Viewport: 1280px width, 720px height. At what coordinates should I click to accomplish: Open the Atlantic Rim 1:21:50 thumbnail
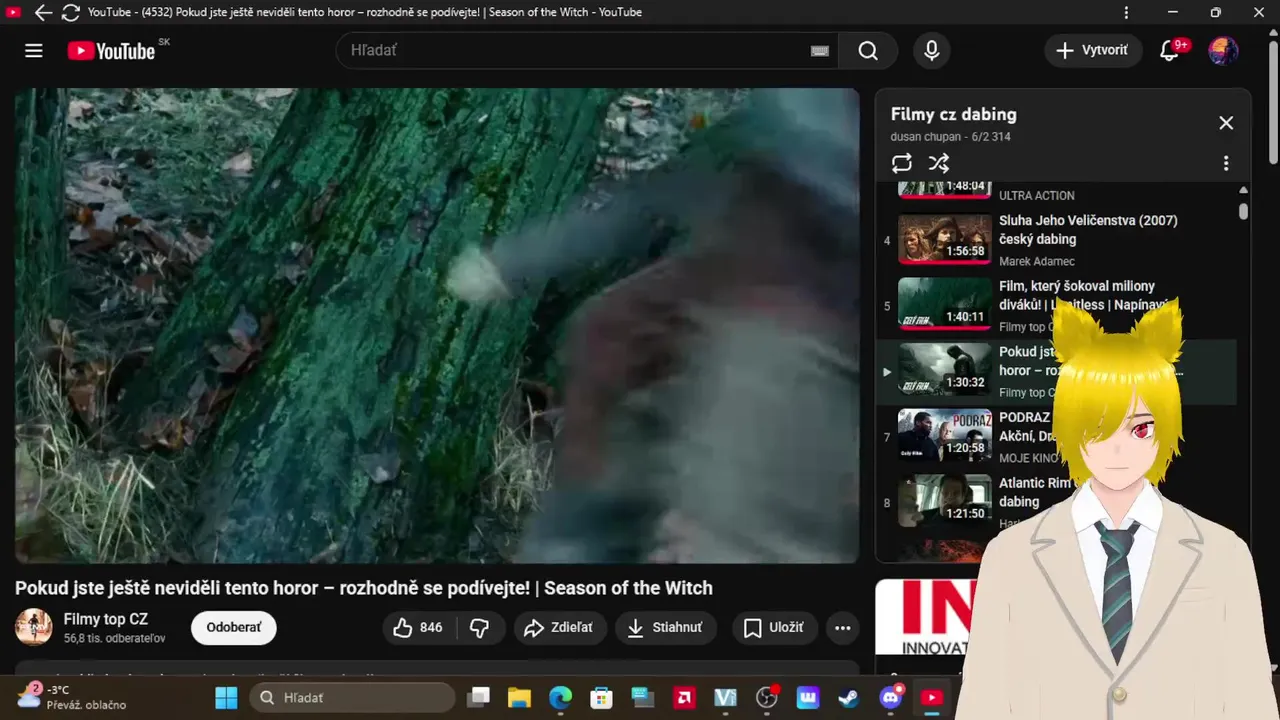[944, 501]
